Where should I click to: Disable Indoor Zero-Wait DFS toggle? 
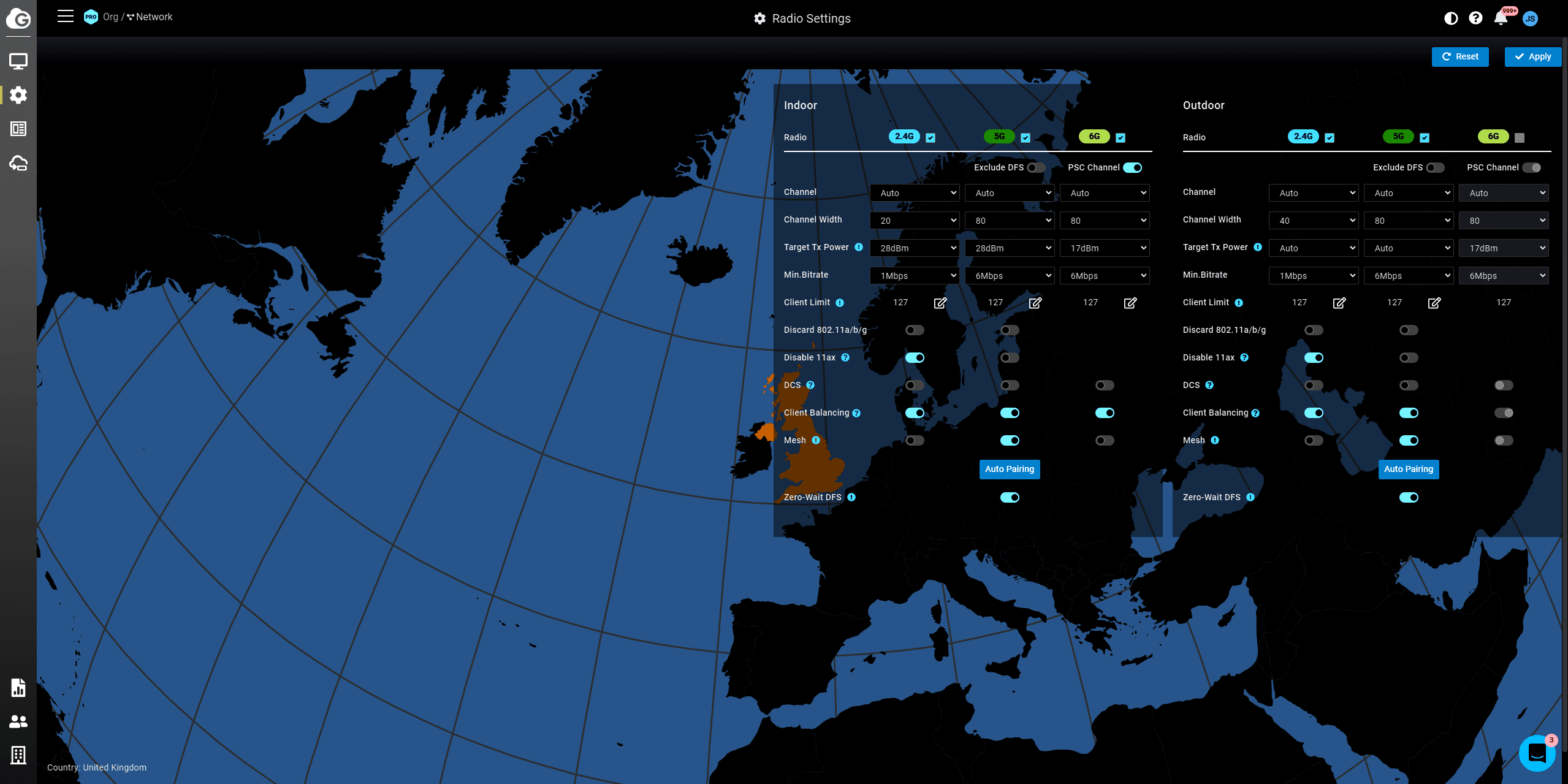pyautogui.click(x=1010, y=498)
